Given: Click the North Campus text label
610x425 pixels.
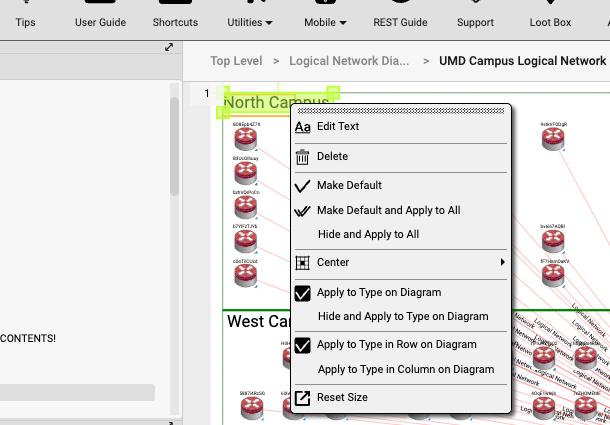Looking at the screenshot, I should coord(275,102).
